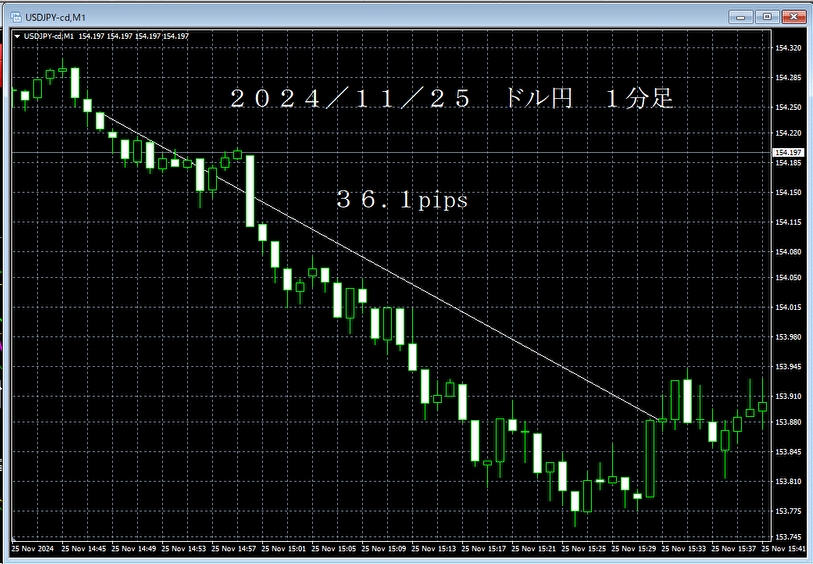Screen dimensions: 813x564
Task: Click the 25 Nov 14:45 time label
Action: pyautogui.click(x=83, y=548)
